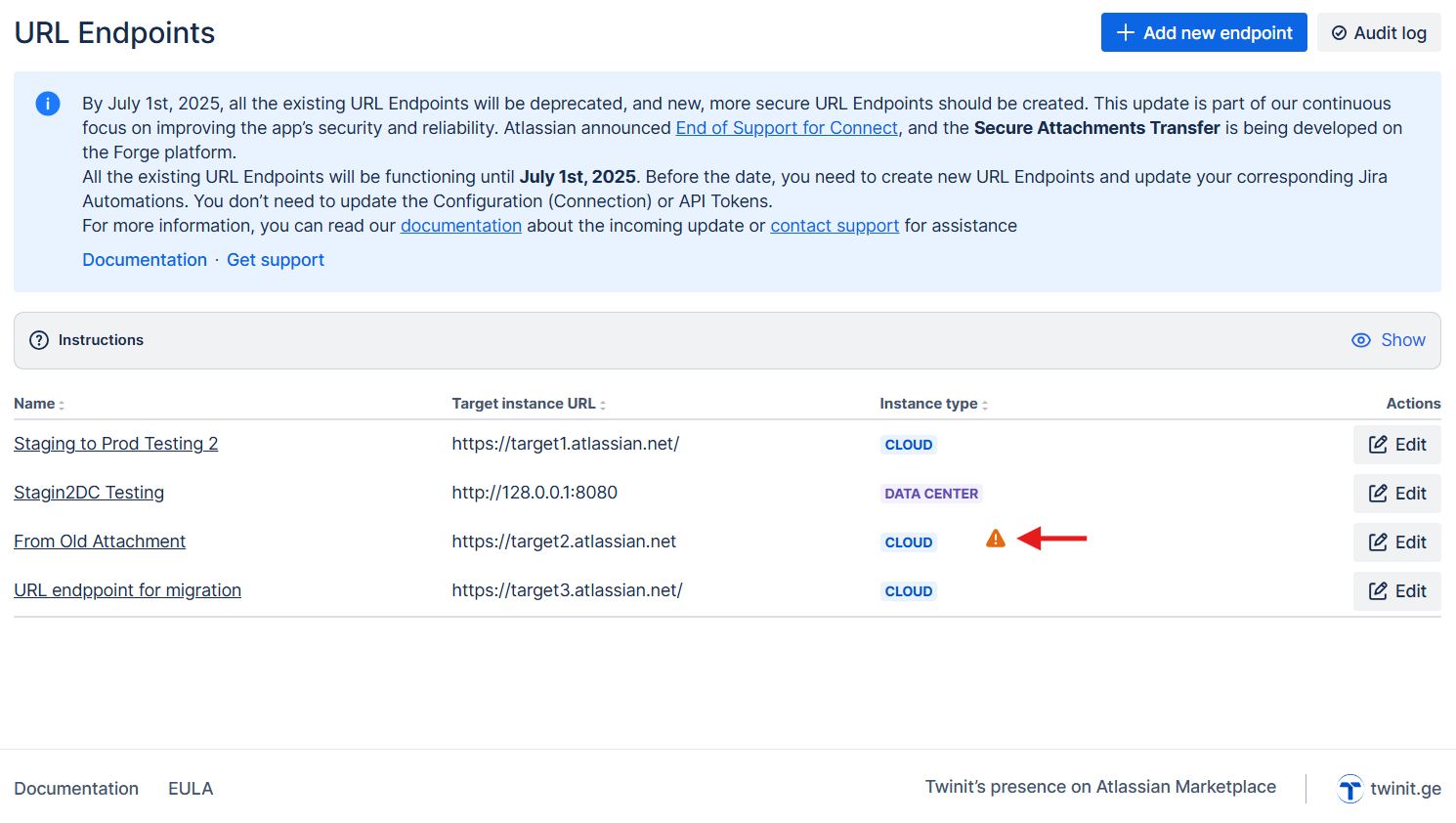Click the Actions column header

click(x=1413, y=404)
